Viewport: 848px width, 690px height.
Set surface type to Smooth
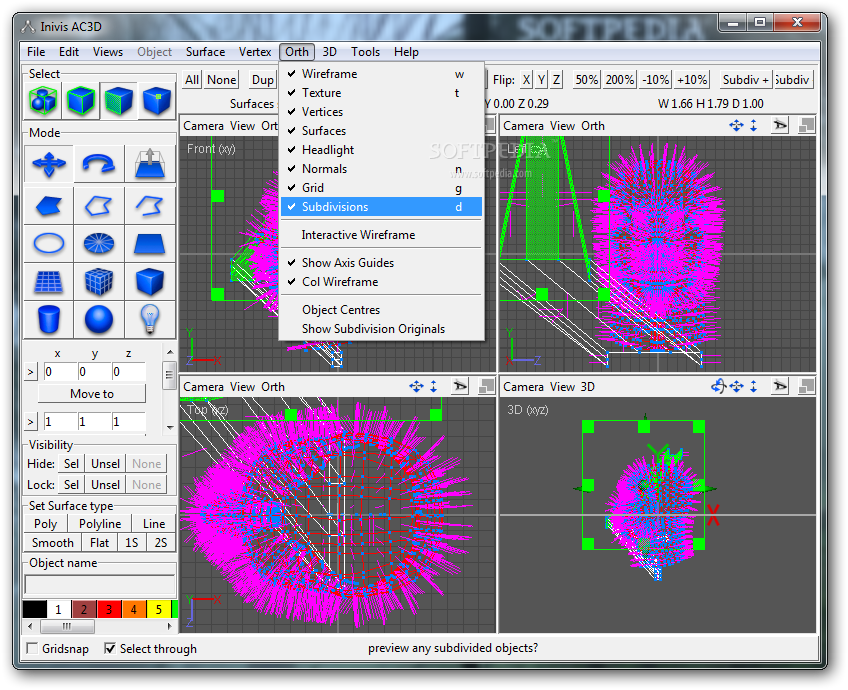coord(52,543)
